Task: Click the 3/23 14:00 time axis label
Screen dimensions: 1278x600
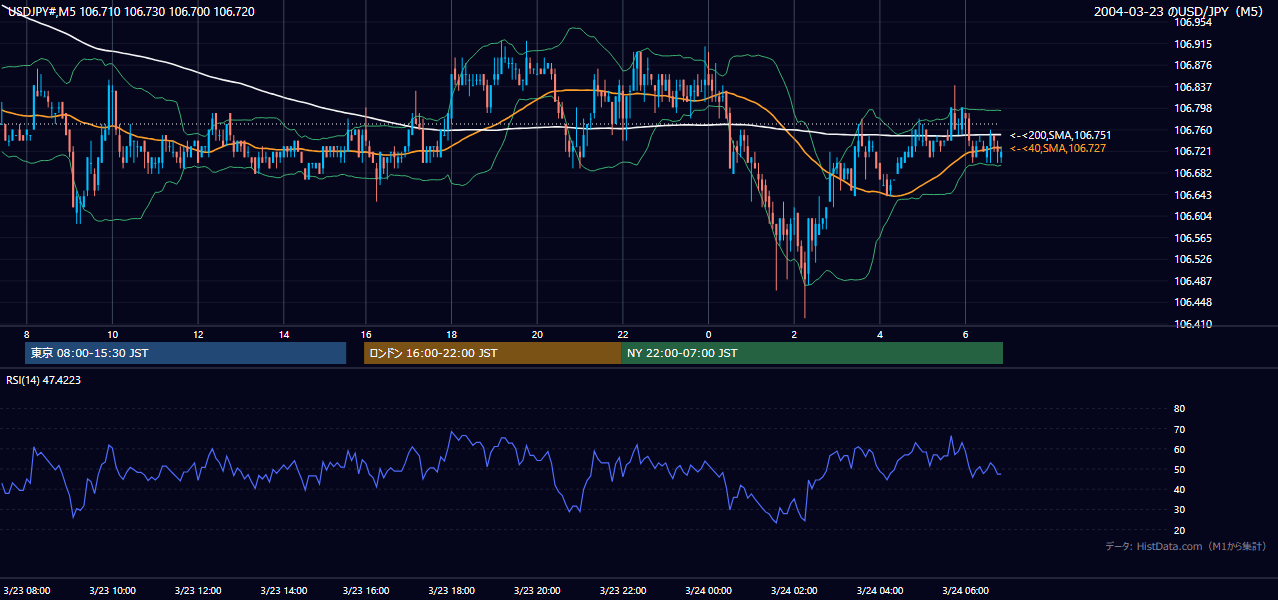Action: [282, 590]
